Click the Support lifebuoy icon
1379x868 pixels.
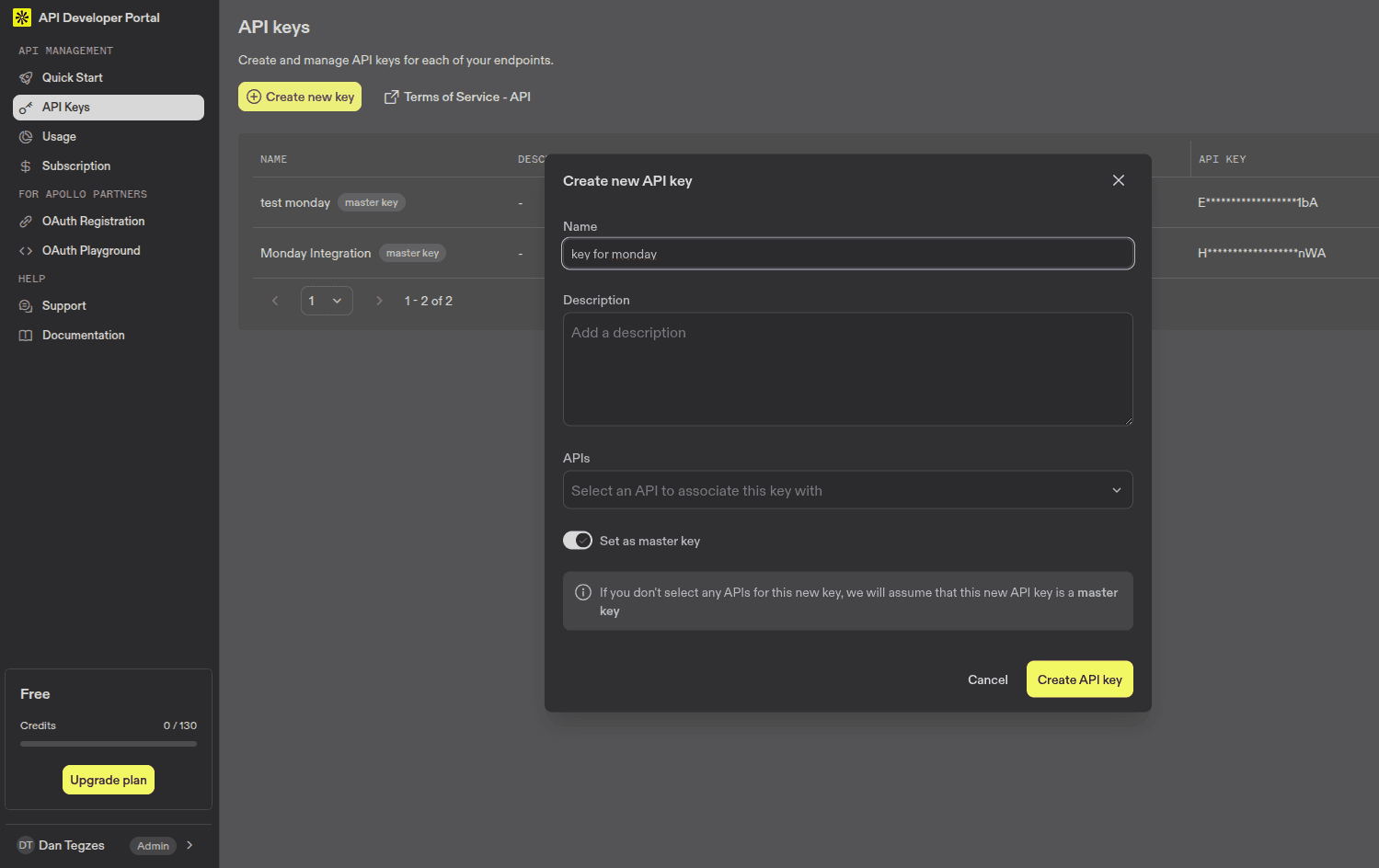(x=27, y=305)
